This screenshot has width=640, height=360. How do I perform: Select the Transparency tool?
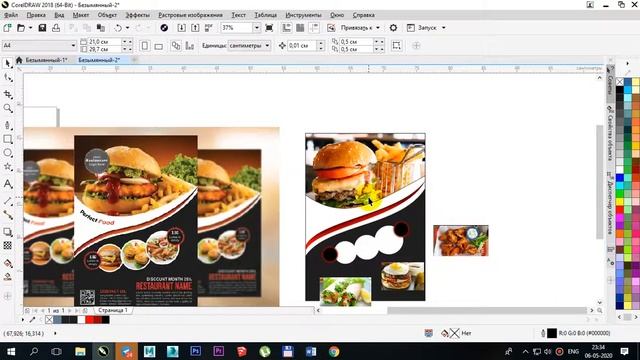[x=8, y=246]
